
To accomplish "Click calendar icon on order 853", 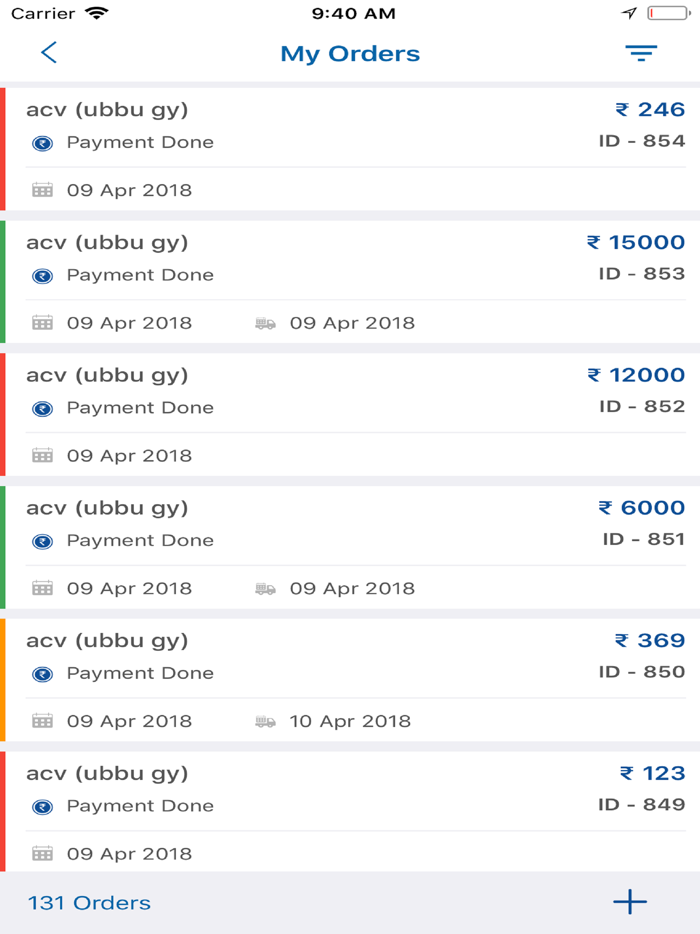I will [42, 322].
